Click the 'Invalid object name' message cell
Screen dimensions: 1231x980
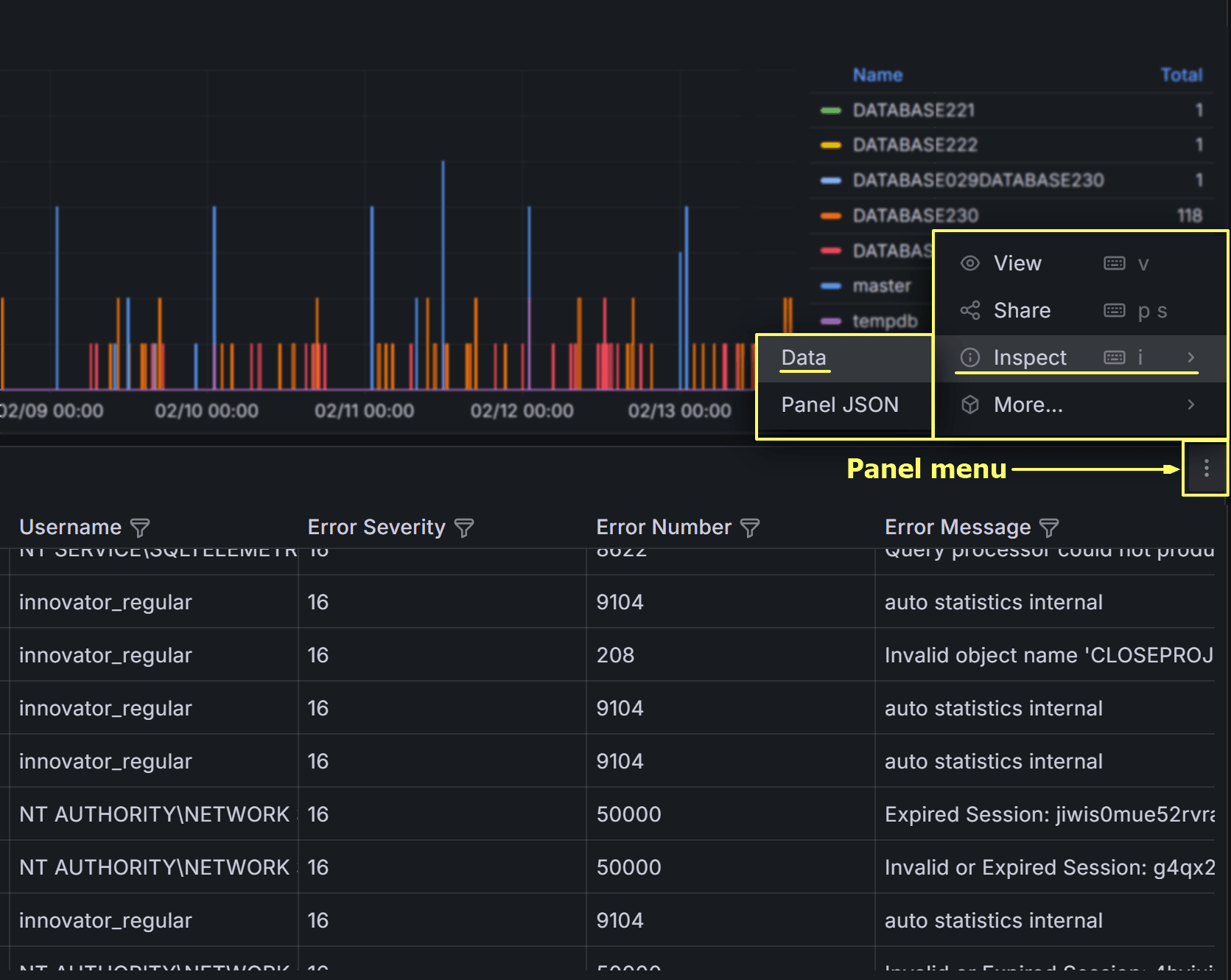(1048, 655)
